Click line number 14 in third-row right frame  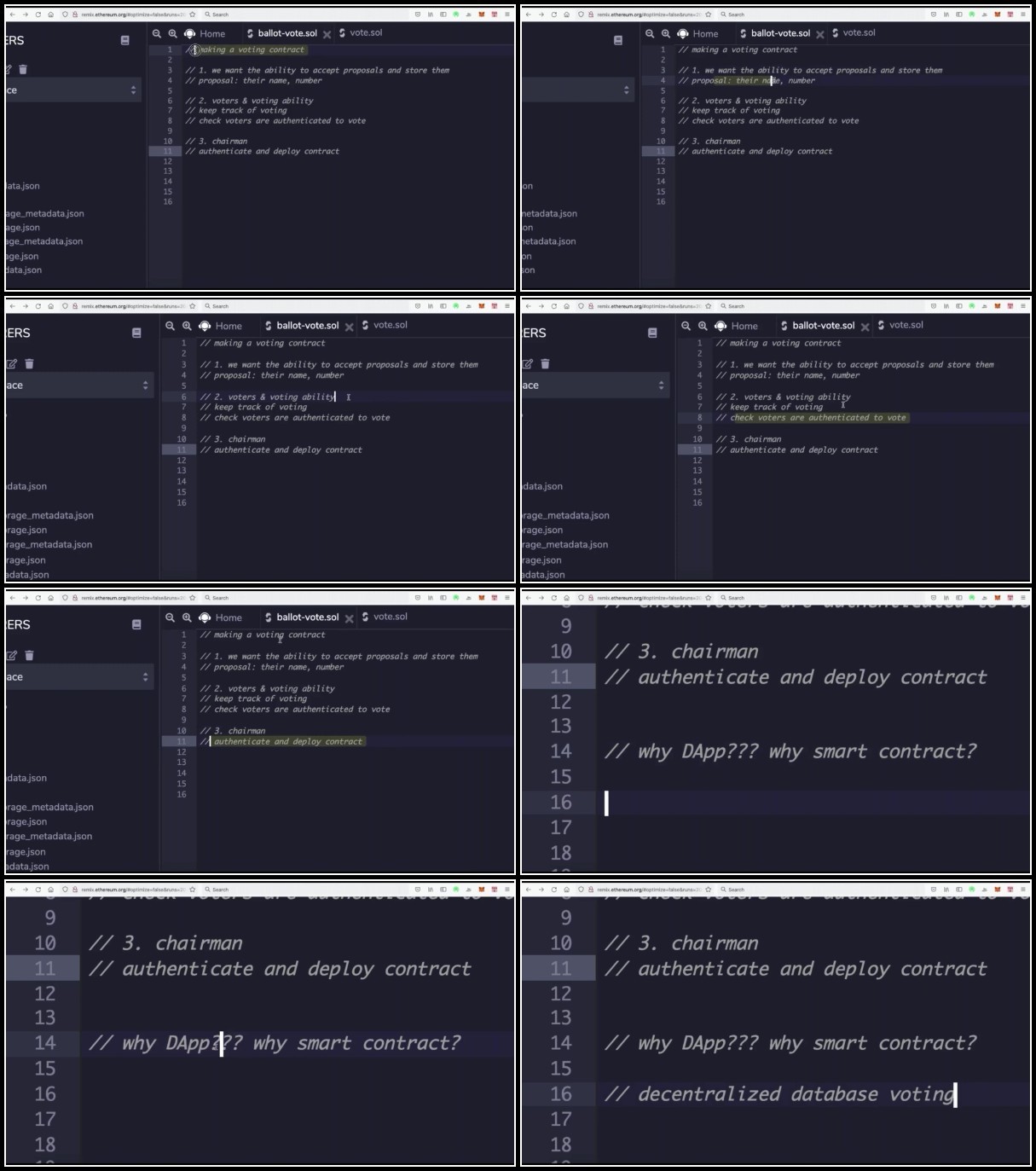pos(560,751)
